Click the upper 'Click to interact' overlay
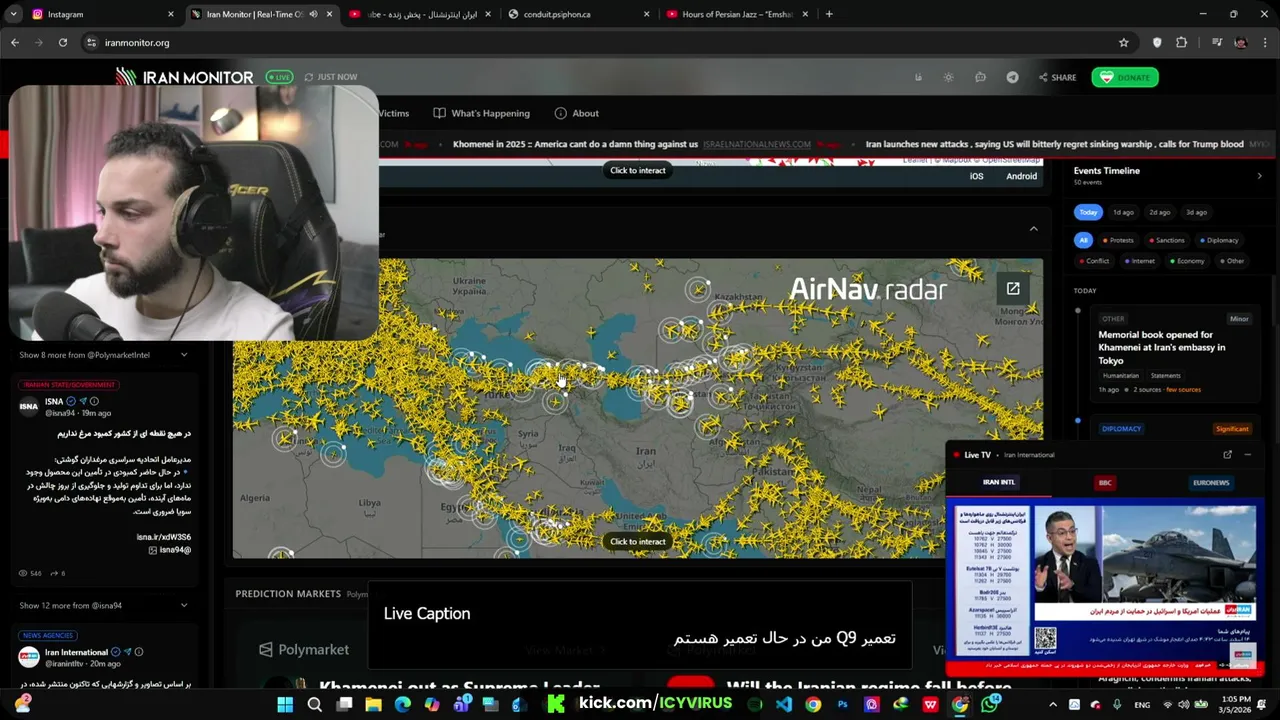The image size is (1280, 720). pyautogui.click(x=638, y=170)
